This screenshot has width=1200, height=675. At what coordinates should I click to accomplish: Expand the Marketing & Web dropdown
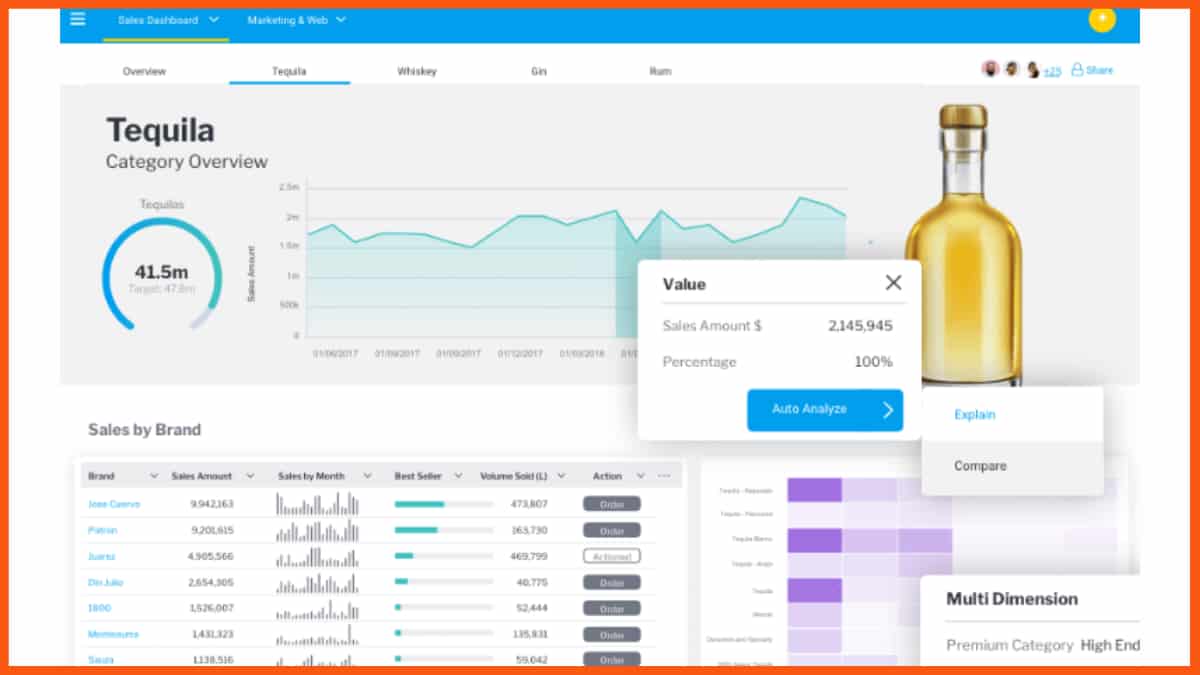(341, 20)
